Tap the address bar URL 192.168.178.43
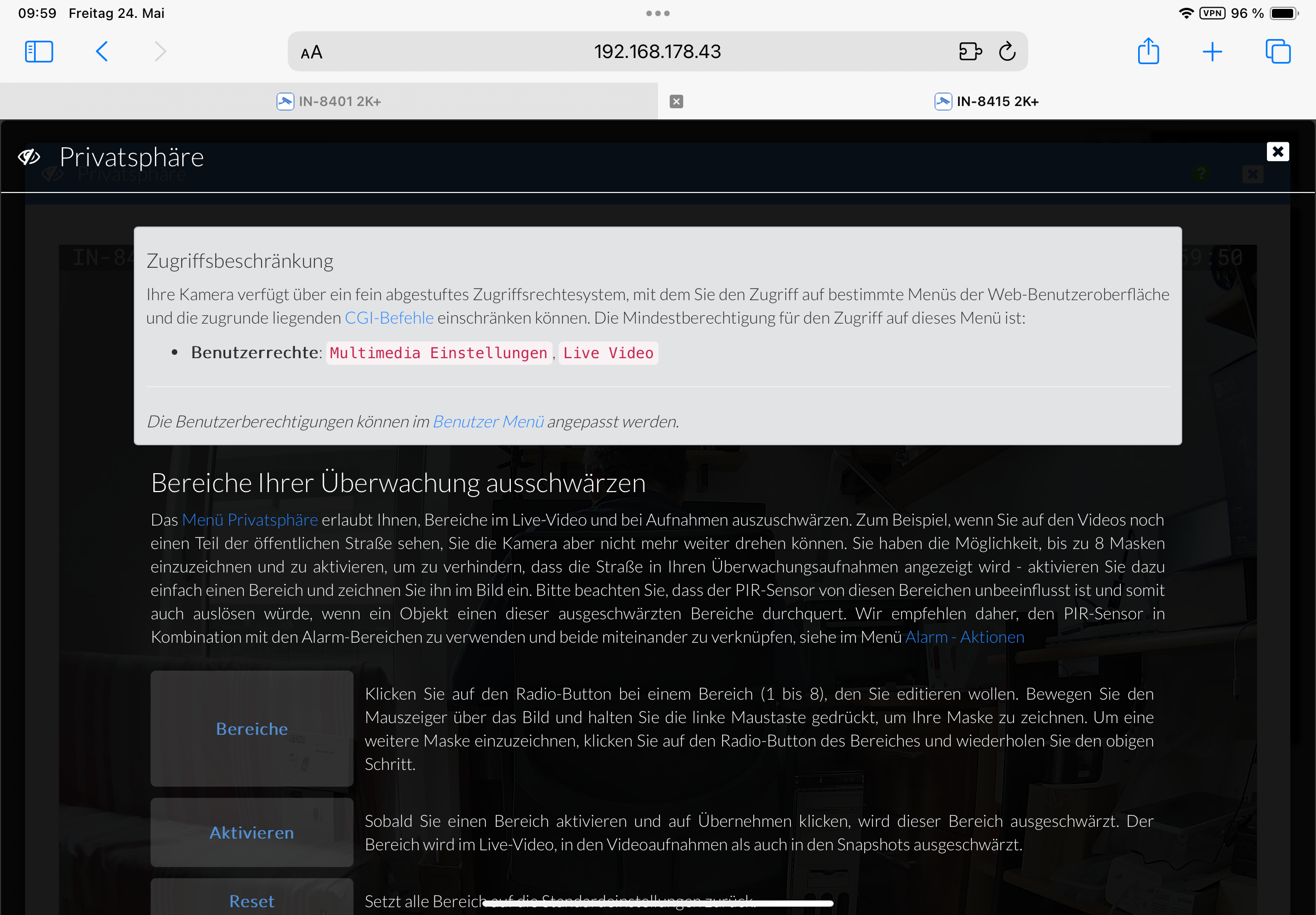The width and height of the screenshot is (1316, 915). coord(657,51)
